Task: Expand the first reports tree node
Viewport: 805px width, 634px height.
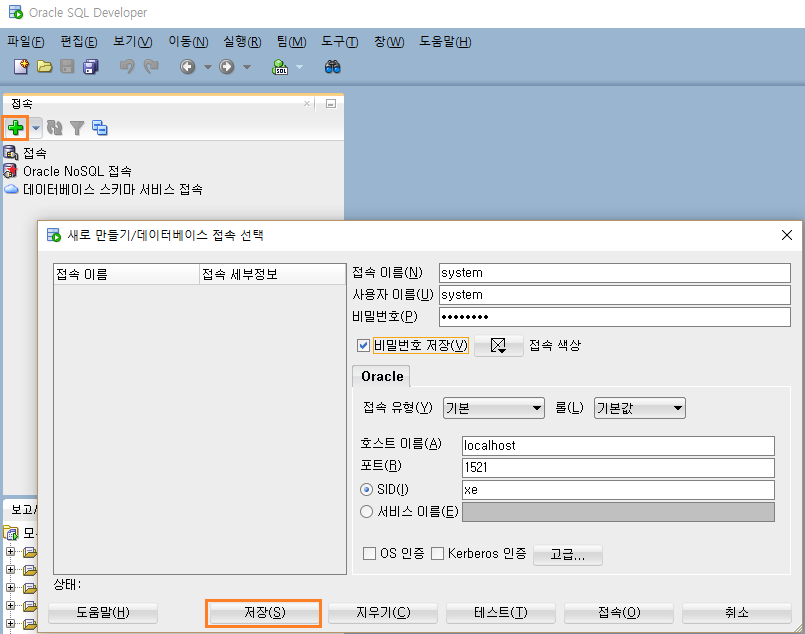Action: (10, 551)
